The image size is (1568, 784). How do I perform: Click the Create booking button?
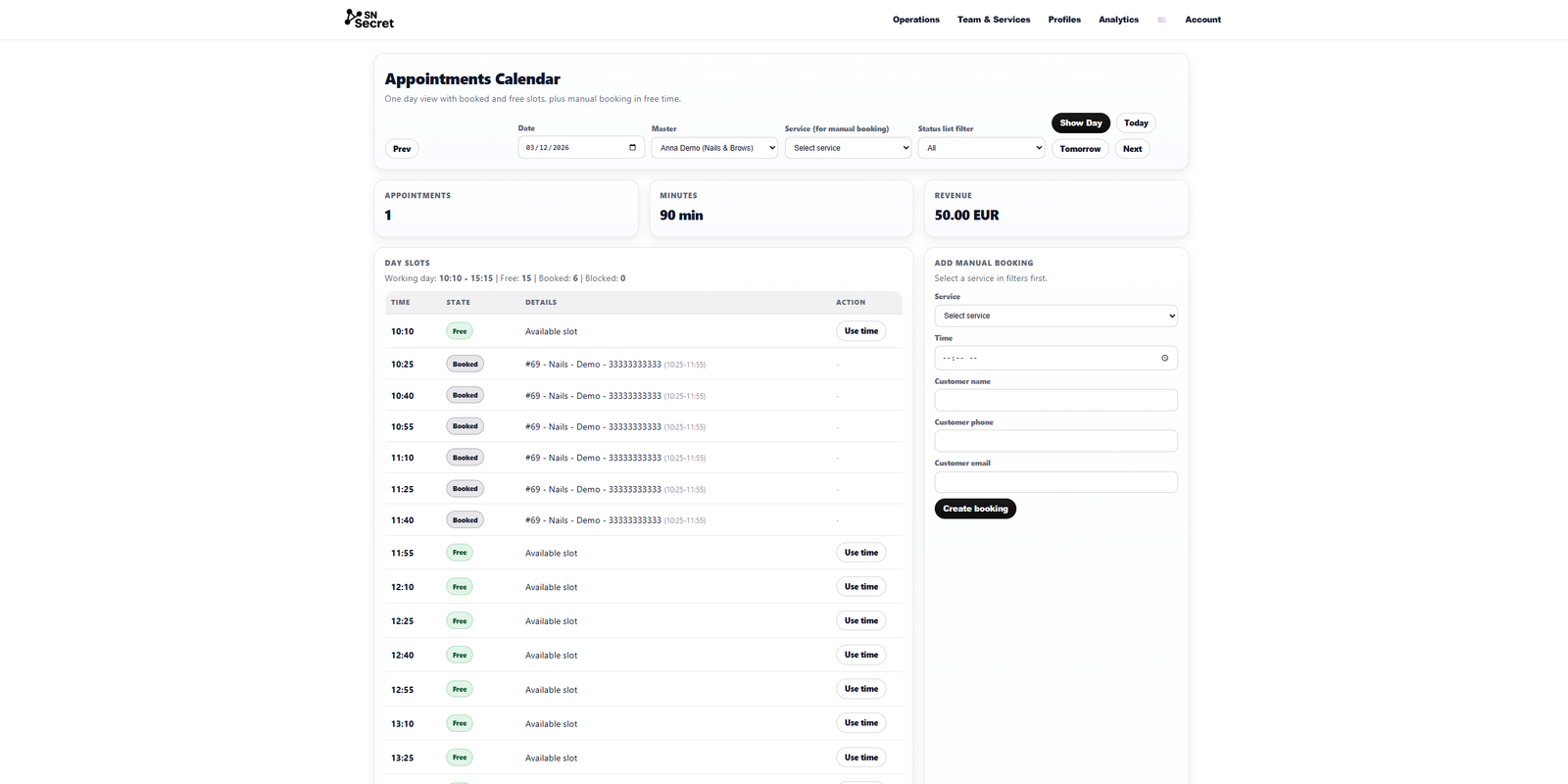coord(975,509)
